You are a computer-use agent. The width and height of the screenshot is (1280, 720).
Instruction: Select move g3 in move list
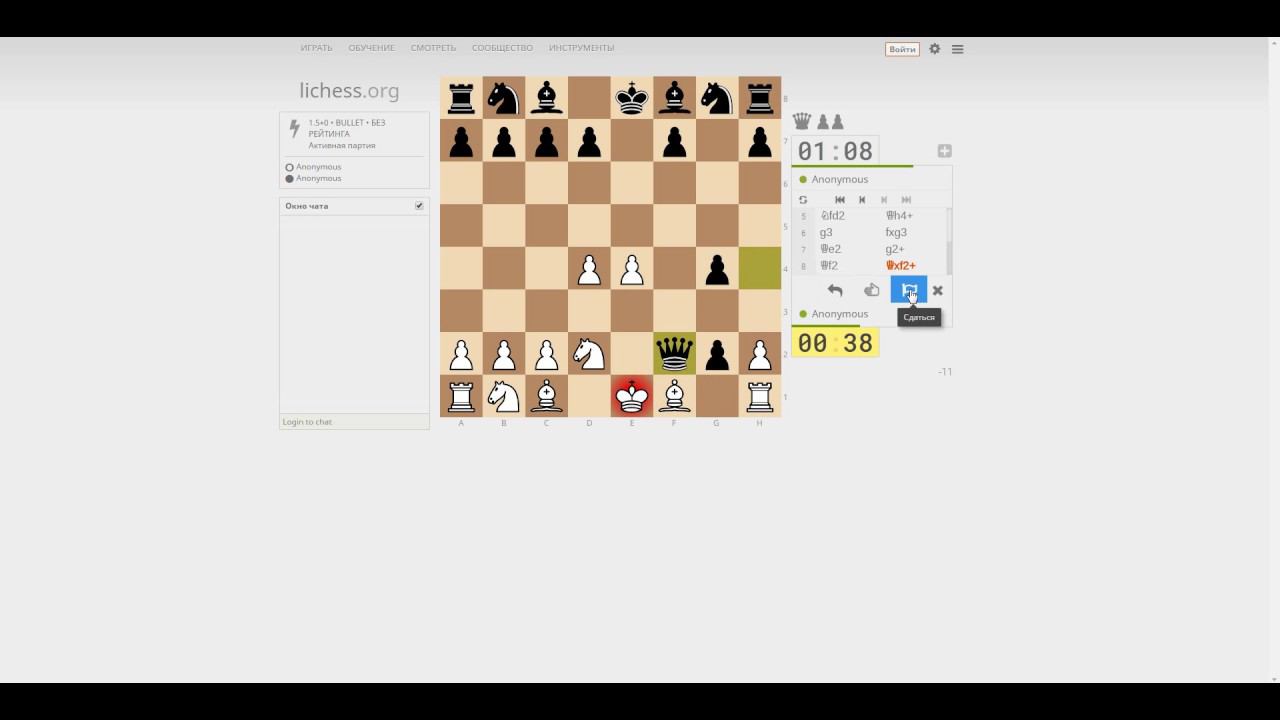point(826,232)
